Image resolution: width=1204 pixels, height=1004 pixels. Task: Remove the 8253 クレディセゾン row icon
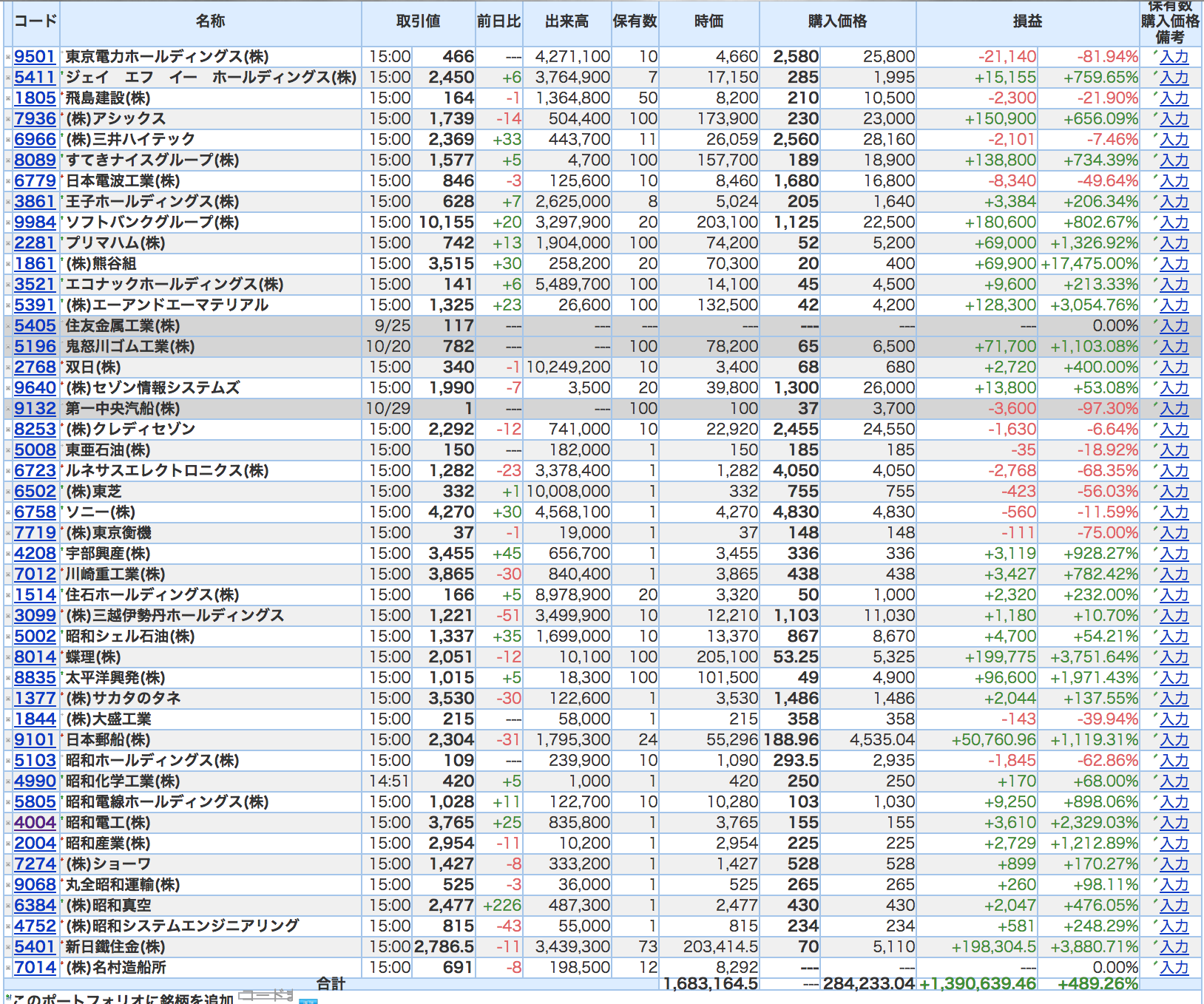(8, 430)
